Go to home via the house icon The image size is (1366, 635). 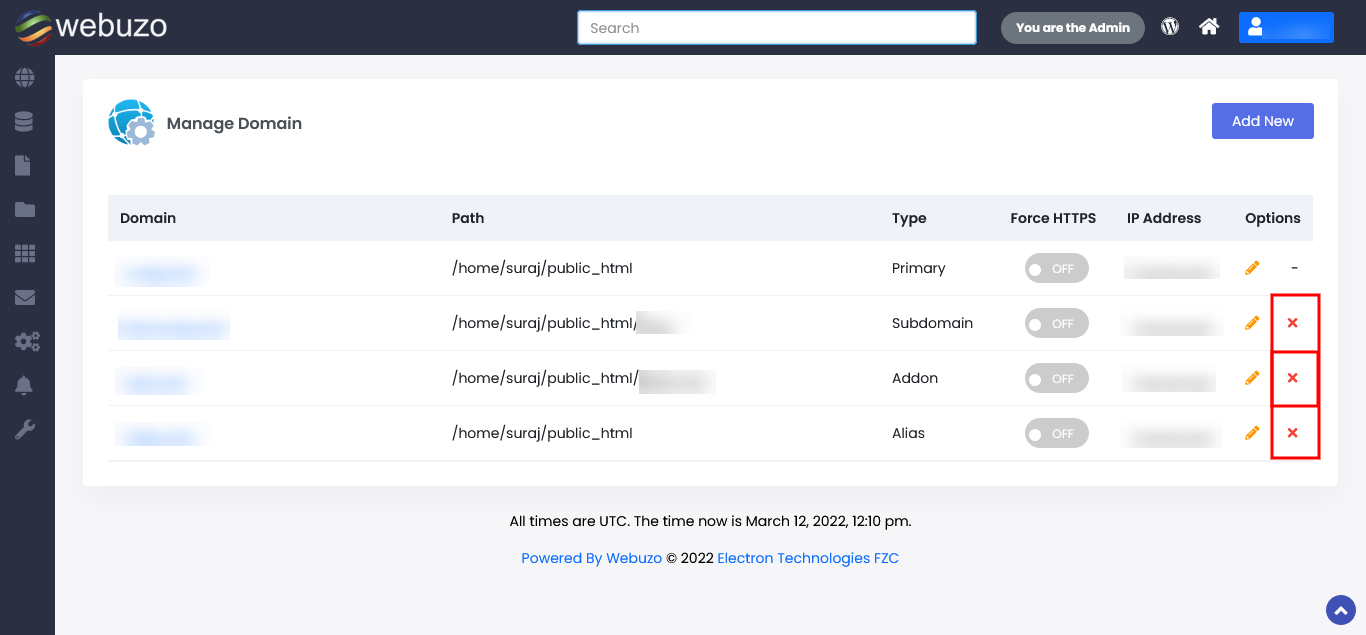[1209, 27]
